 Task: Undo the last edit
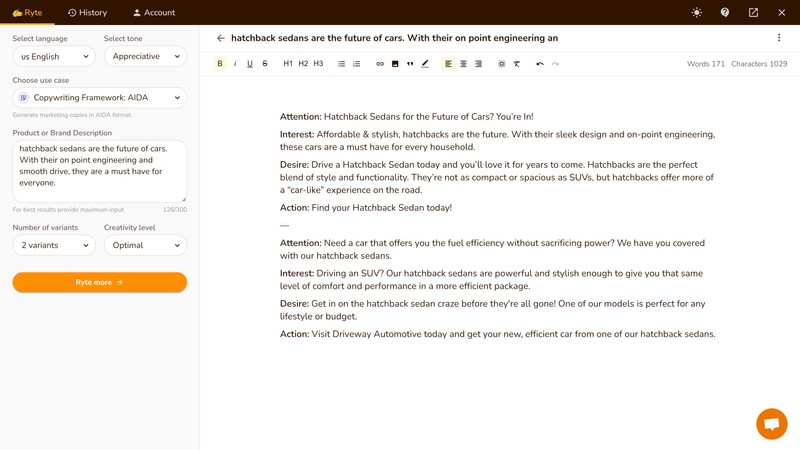point(540,64)
